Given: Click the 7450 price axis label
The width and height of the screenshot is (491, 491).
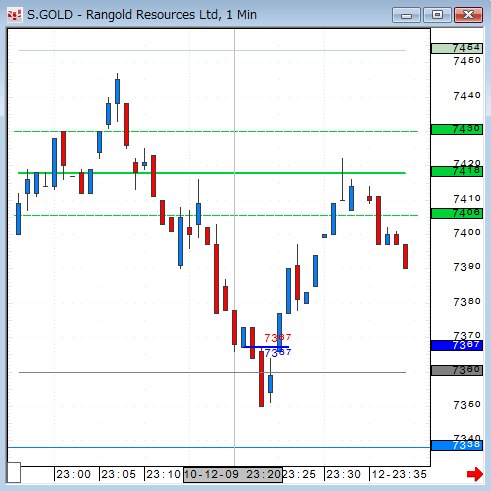Looking at the screenshot, I should point(467,61).
